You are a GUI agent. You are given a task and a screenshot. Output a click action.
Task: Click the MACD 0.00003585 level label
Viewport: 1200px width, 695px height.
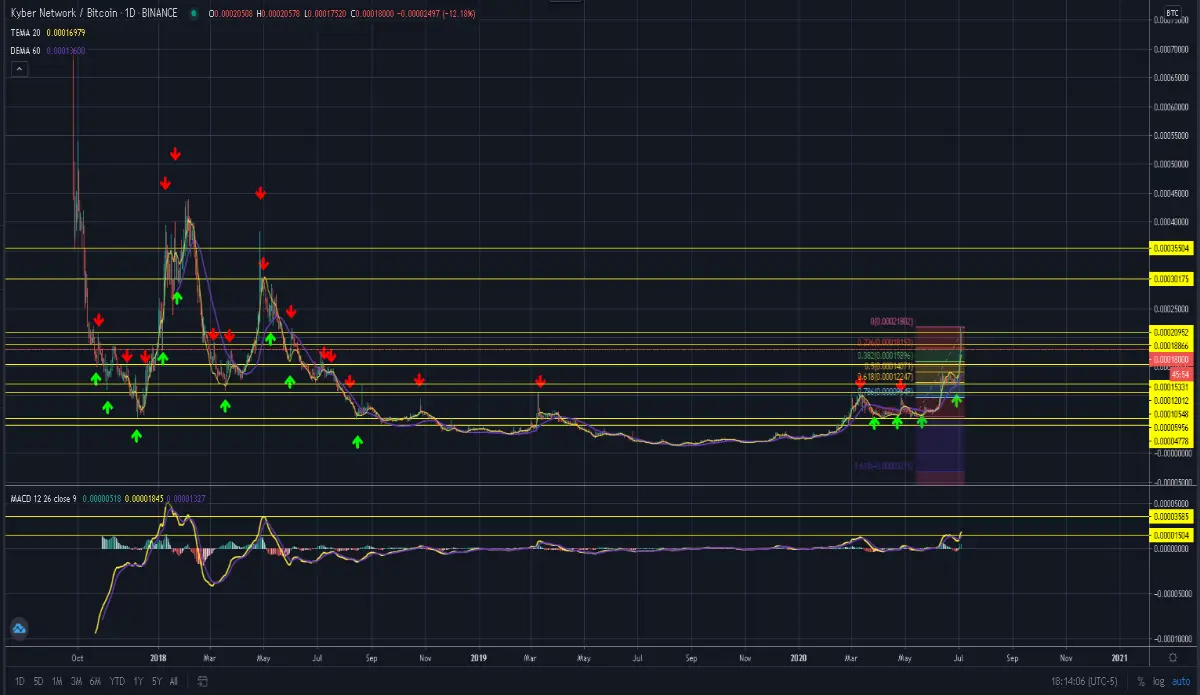[x=1171, y=516]
